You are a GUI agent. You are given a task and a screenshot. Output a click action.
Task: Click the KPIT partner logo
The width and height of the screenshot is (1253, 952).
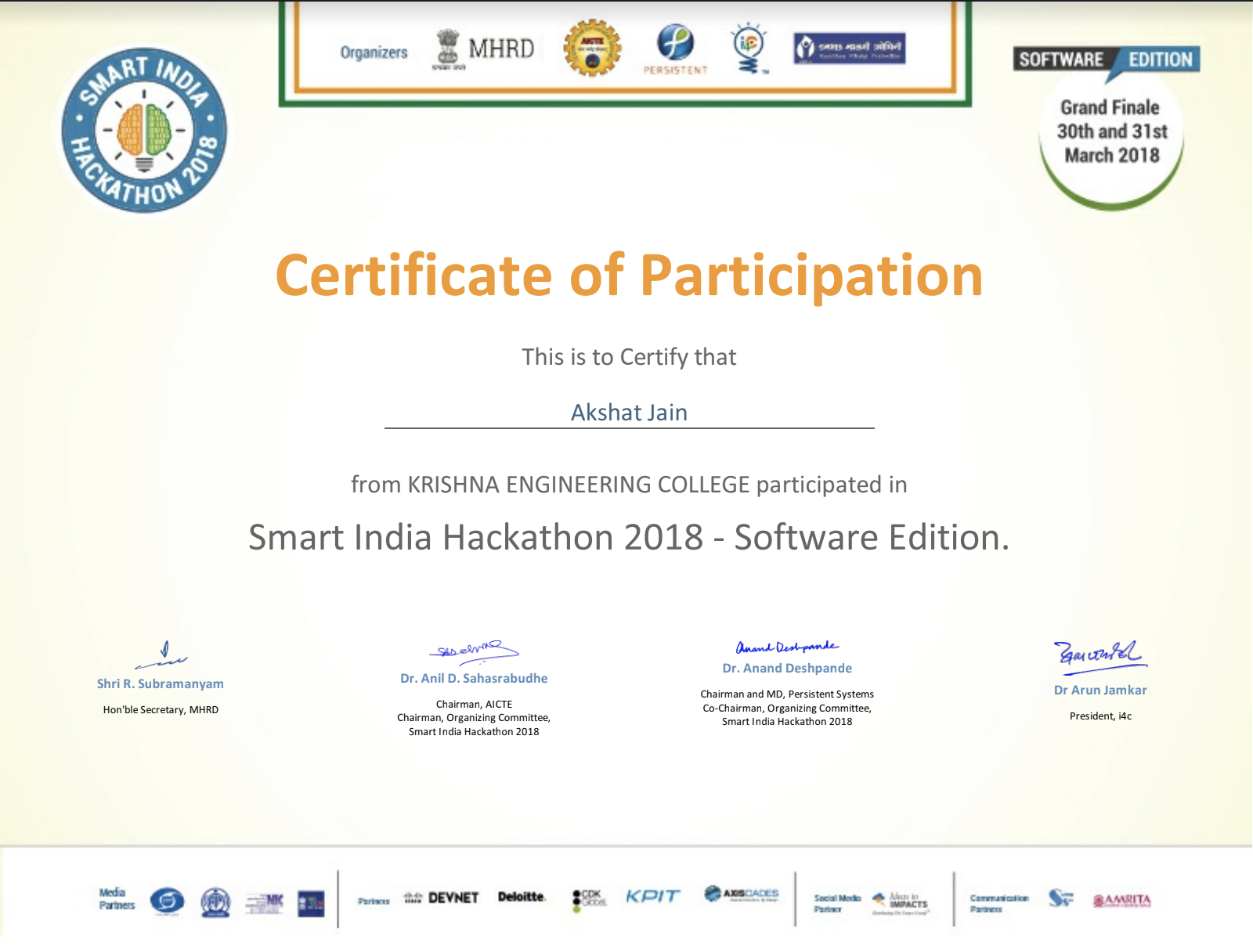click(x=652, y=896)
